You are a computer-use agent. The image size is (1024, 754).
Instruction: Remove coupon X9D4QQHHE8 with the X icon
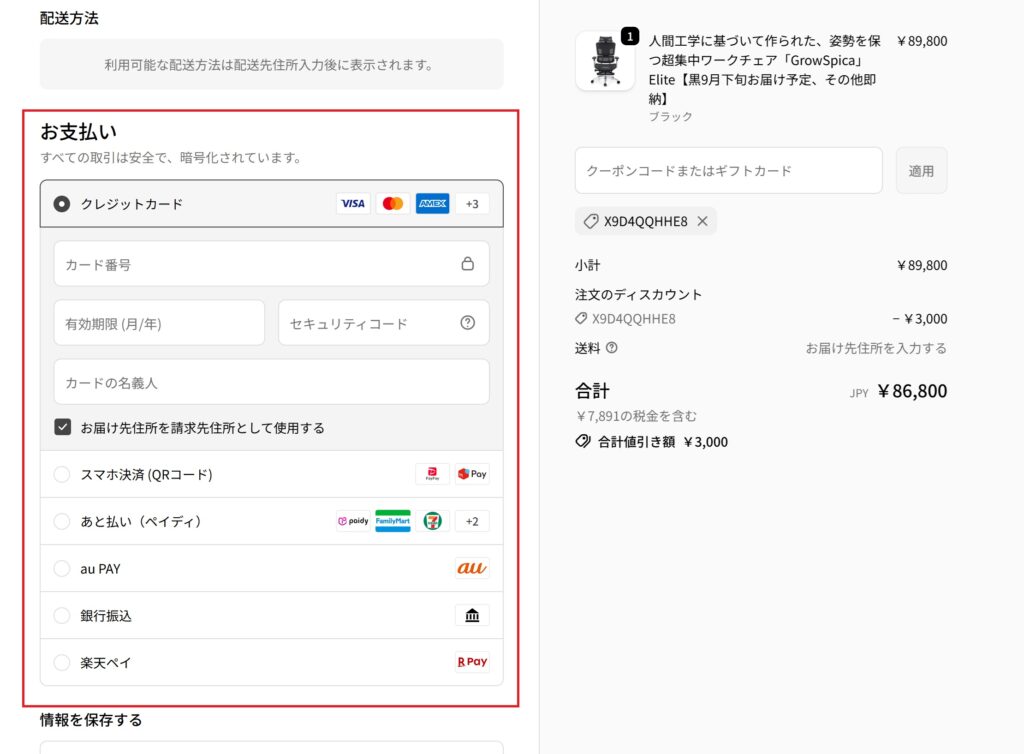click(x=702, y=221)
